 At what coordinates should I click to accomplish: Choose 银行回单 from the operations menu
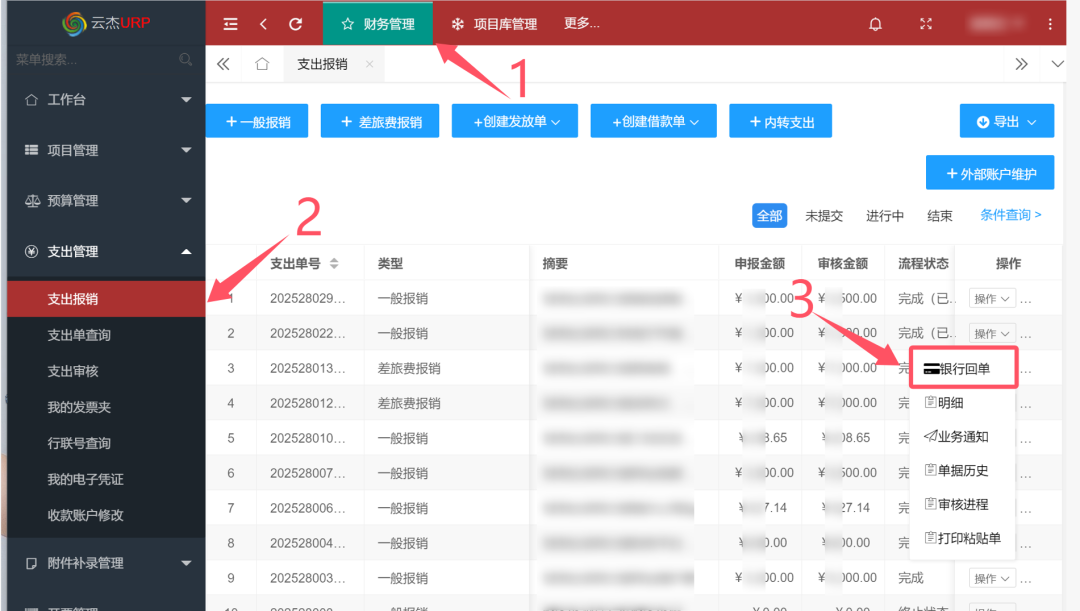coord(964,369)
